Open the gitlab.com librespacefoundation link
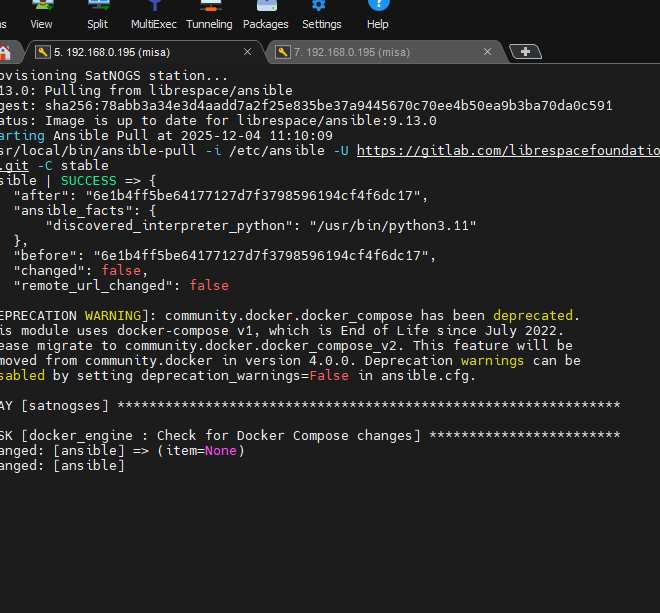Viewport: 660px width, 613px height. pyautogui.click(x=507, y=151)
